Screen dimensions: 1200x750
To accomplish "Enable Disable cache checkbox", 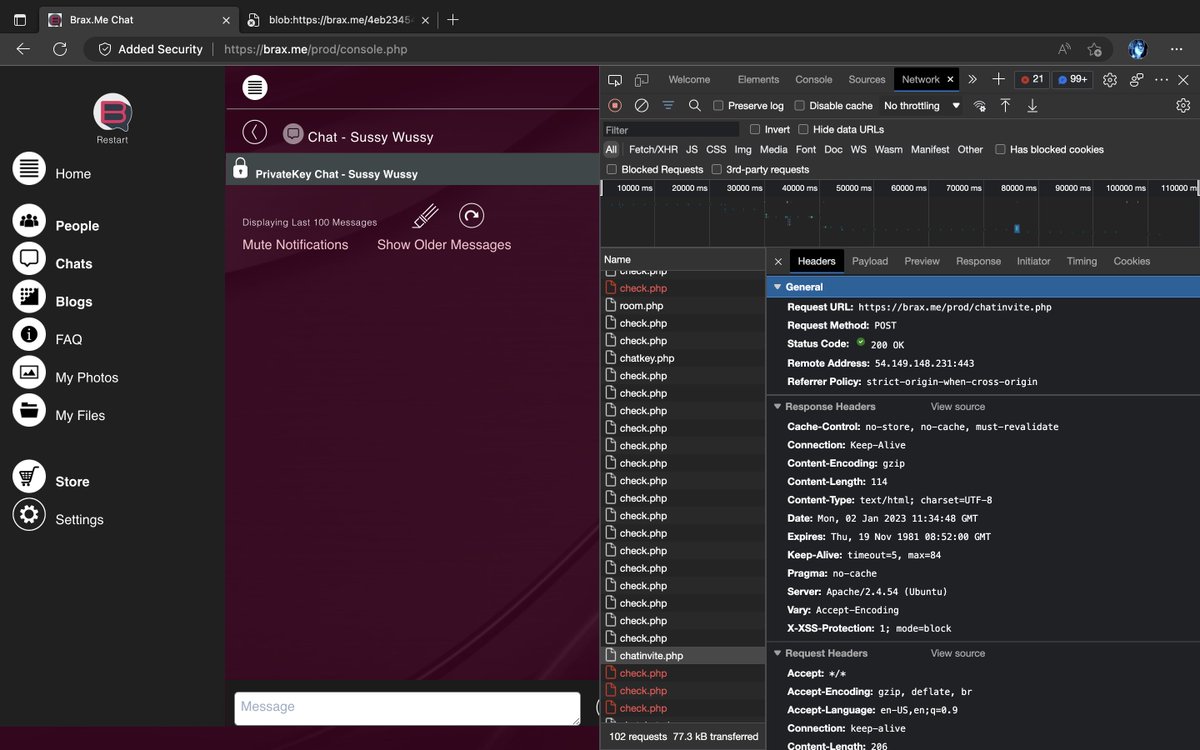I will (x=799, y=105).
